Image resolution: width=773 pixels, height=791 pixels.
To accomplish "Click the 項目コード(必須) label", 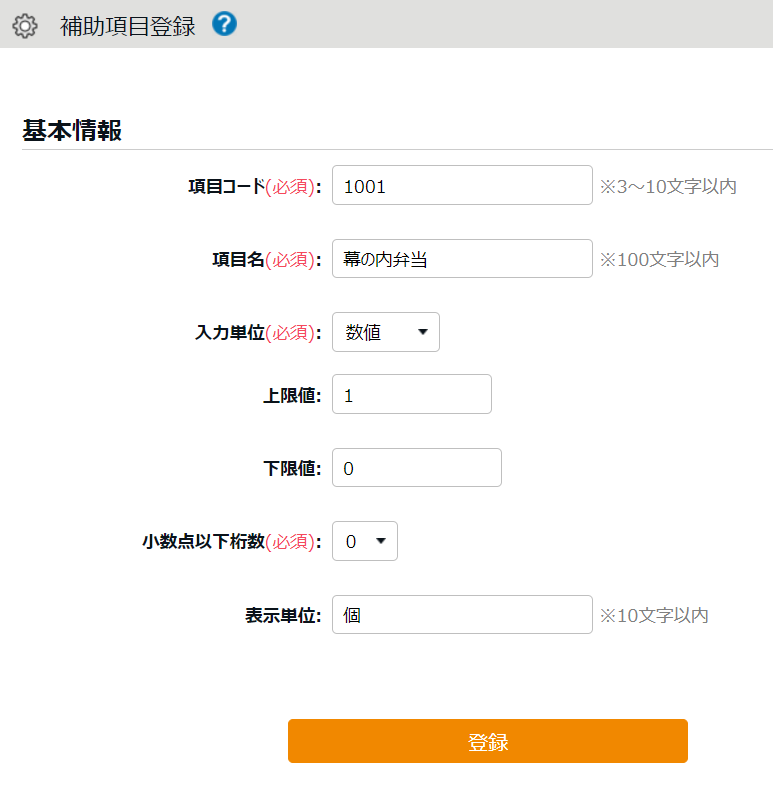I will point(254,186).
